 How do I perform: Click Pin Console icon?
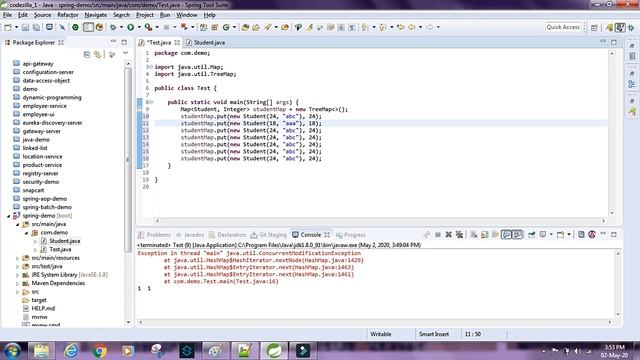tap(531, 235)
